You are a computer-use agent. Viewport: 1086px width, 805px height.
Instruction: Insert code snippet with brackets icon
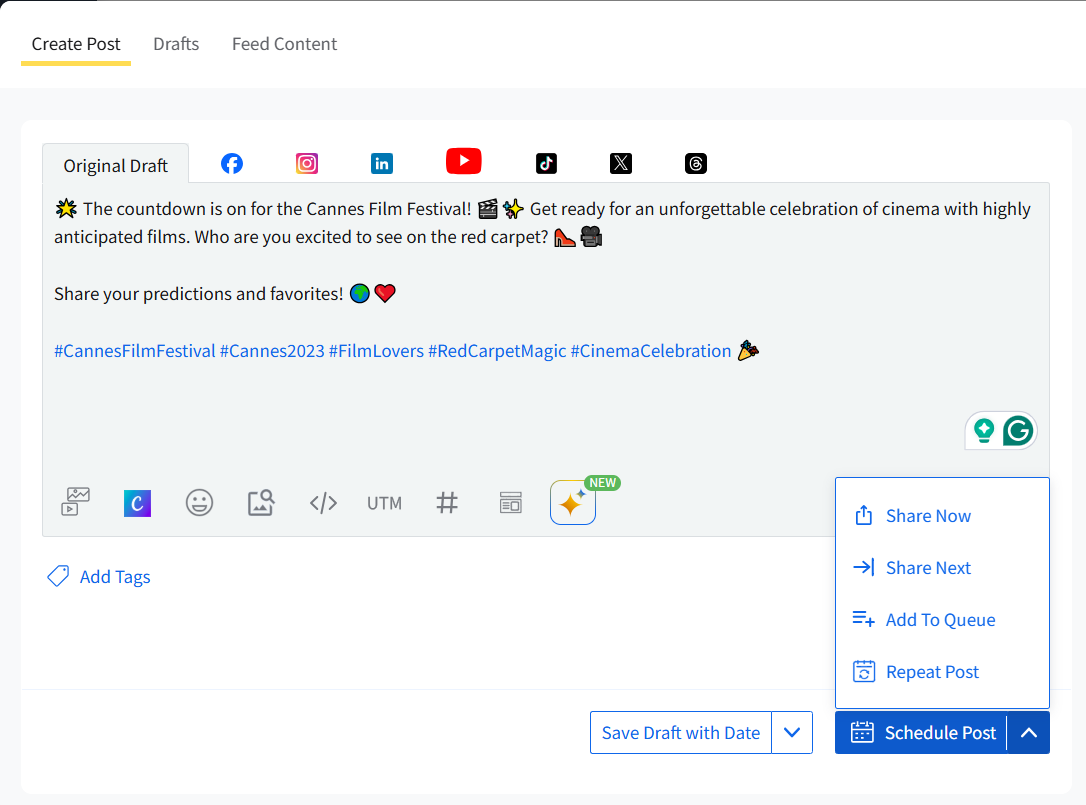pyautogui.click(x=323, y=503)
